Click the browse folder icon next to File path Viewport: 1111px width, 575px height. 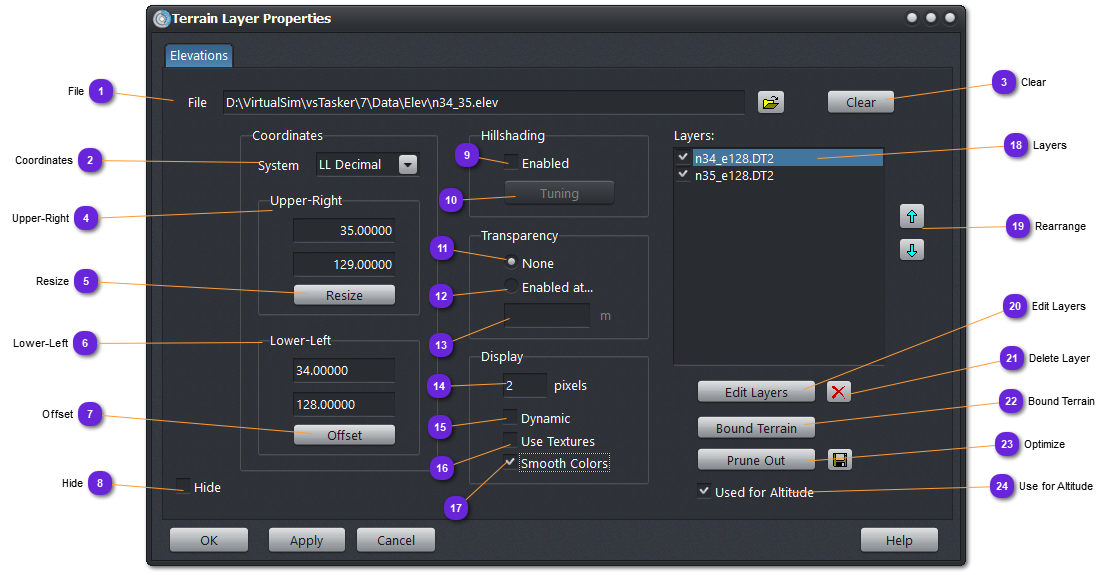(770, 102)
